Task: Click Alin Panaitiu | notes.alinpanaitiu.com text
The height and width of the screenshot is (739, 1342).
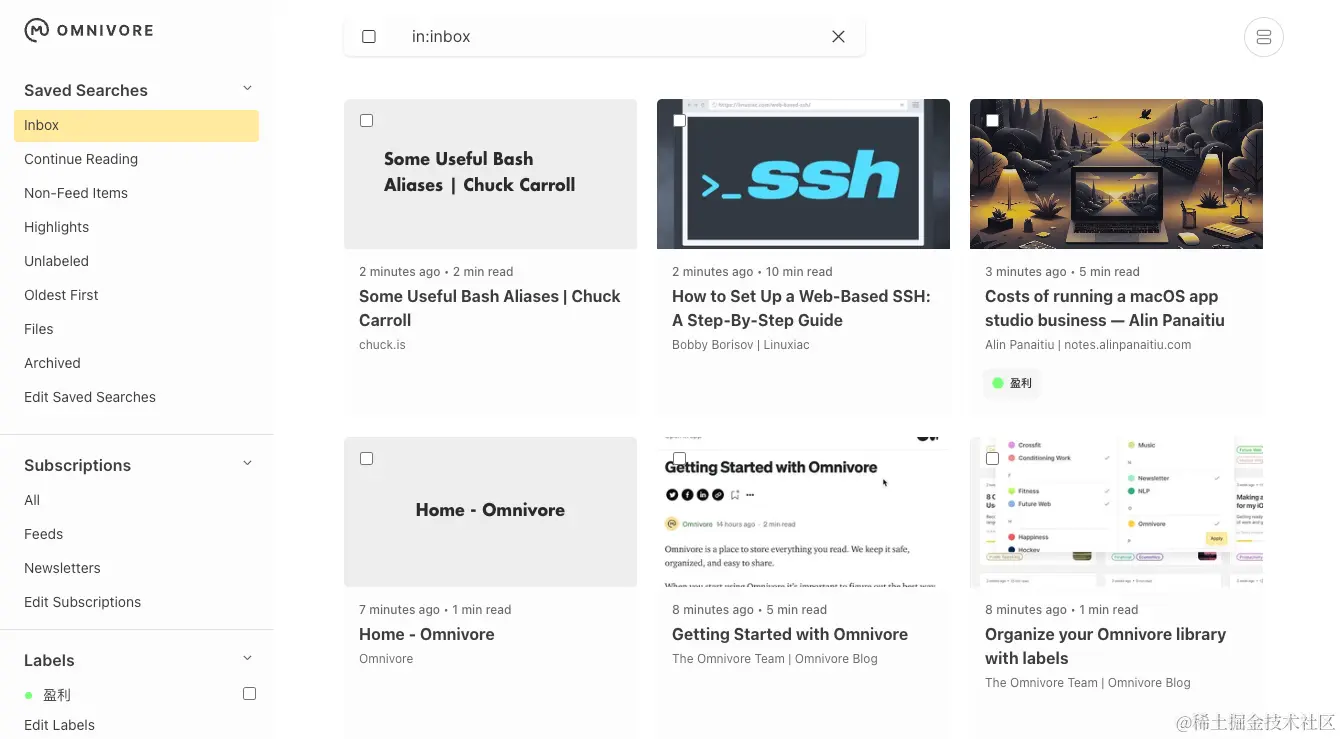Action: (x=1088, y=345)
